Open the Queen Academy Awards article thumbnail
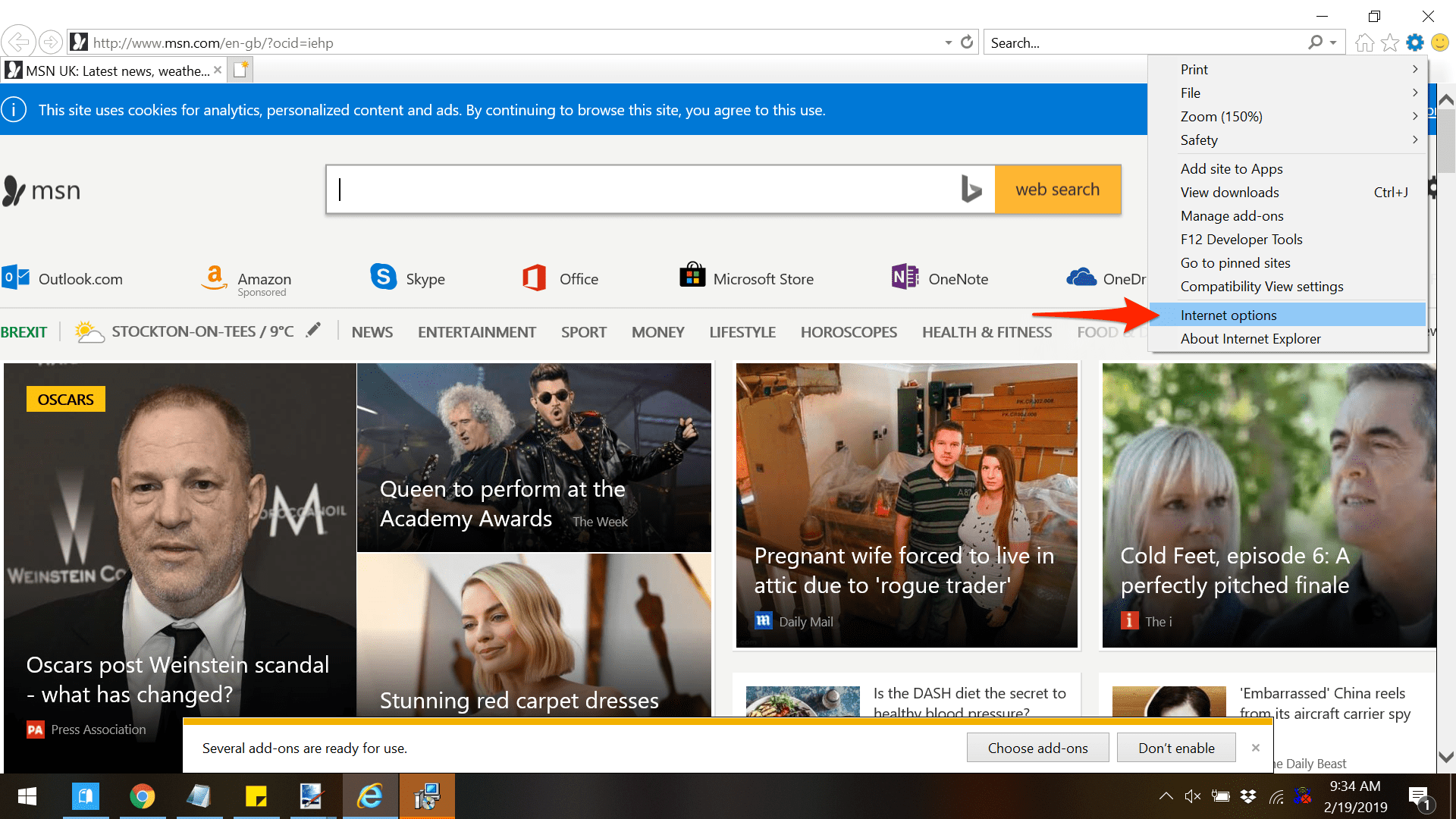The height and width of the screenshot is (819, 1456). (534, 457)
